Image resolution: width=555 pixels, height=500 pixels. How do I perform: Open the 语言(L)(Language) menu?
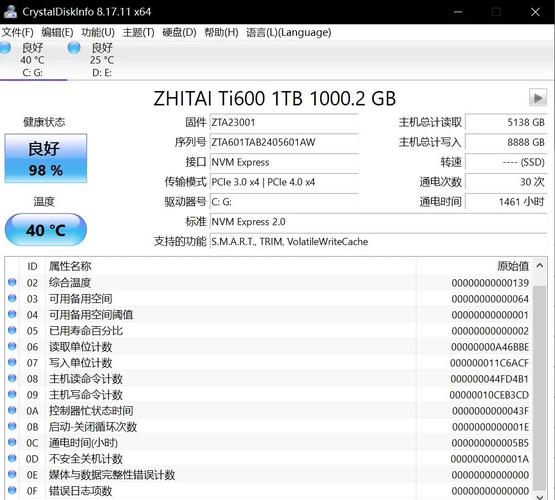point(288,33)
